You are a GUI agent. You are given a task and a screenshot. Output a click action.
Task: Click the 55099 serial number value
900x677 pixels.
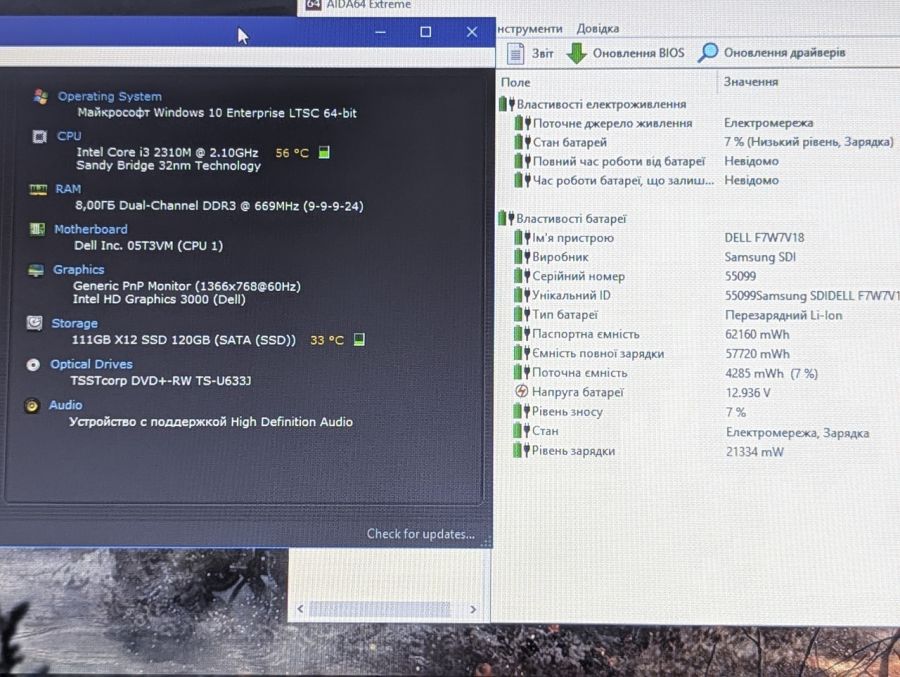pos(740,276)
